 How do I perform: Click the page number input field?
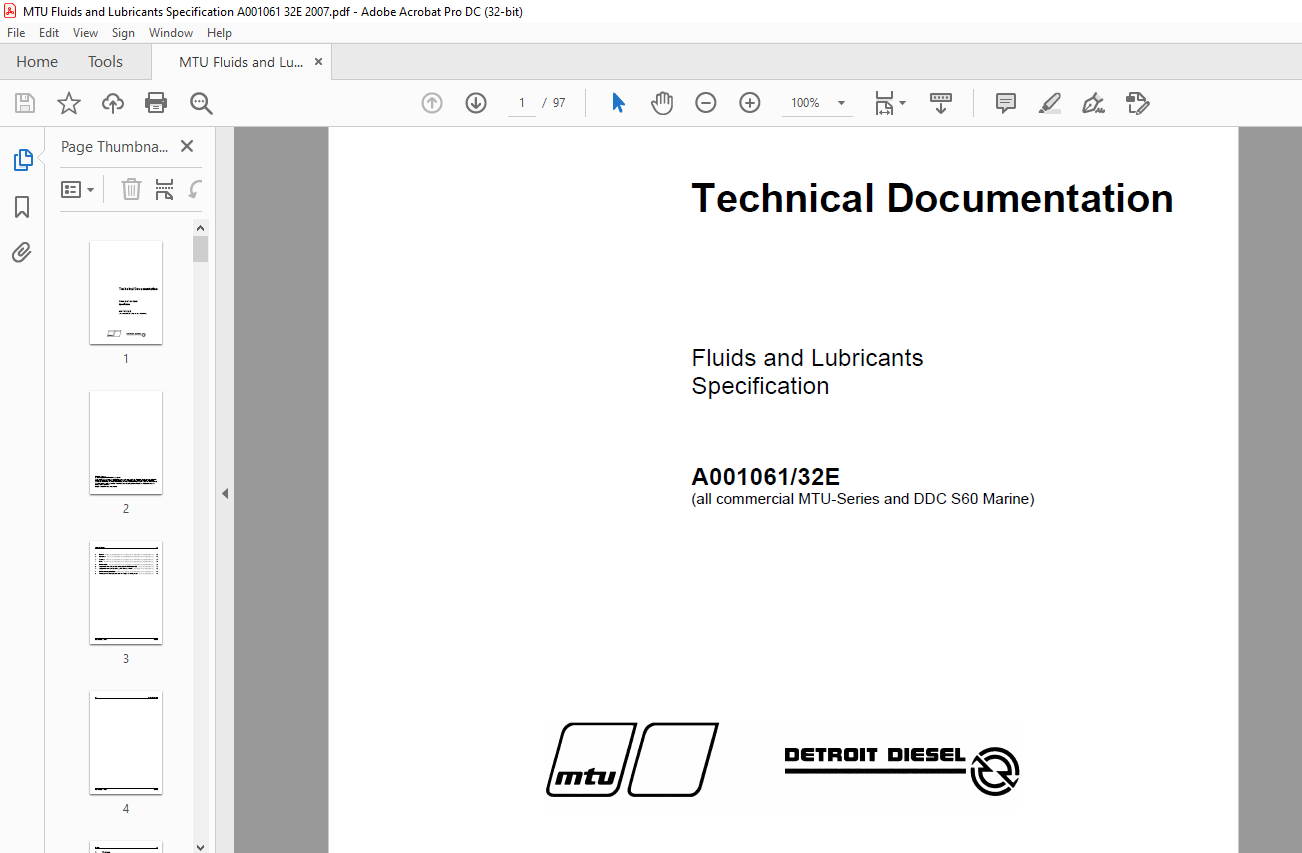coord(522,103)
